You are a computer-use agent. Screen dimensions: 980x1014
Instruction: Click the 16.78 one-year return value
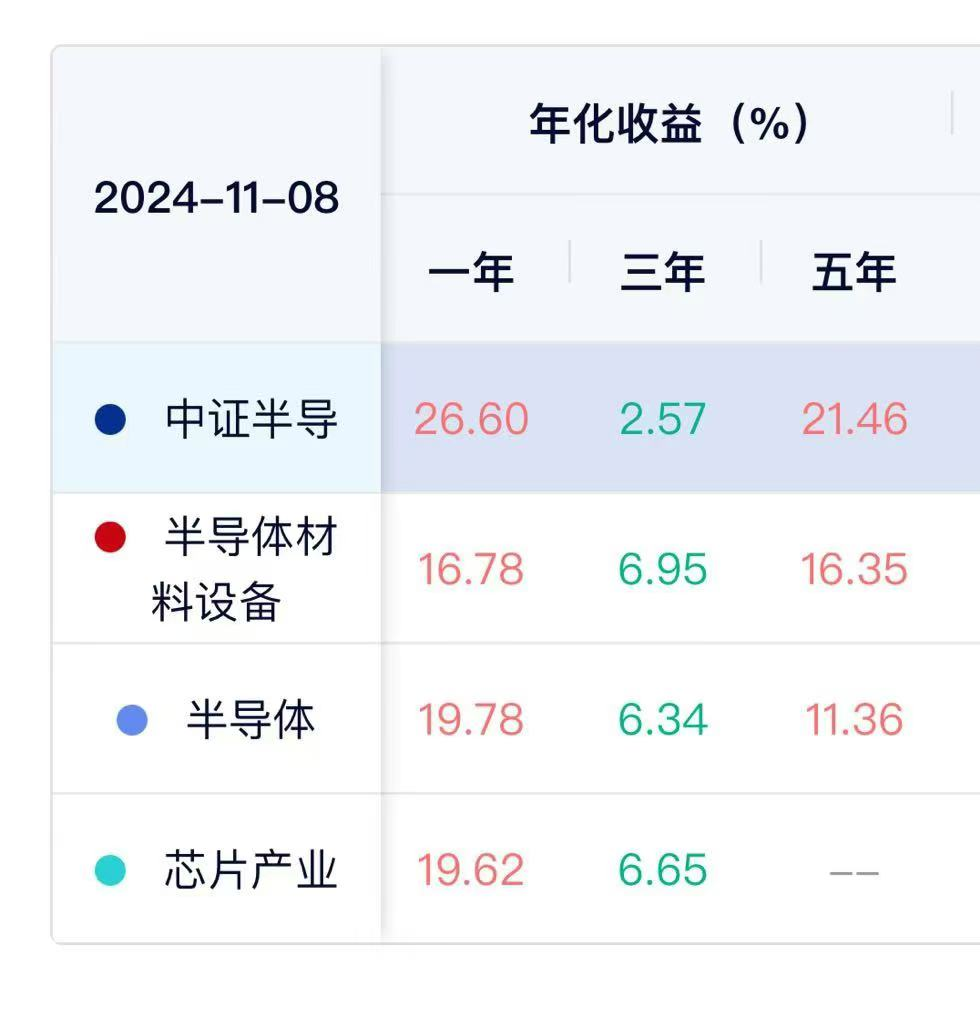(471, 570)
